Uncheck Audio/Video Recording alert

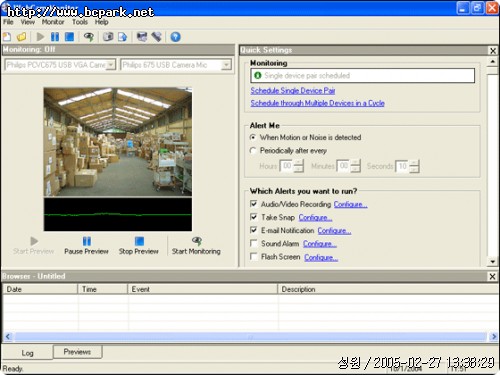click(254, 204)
